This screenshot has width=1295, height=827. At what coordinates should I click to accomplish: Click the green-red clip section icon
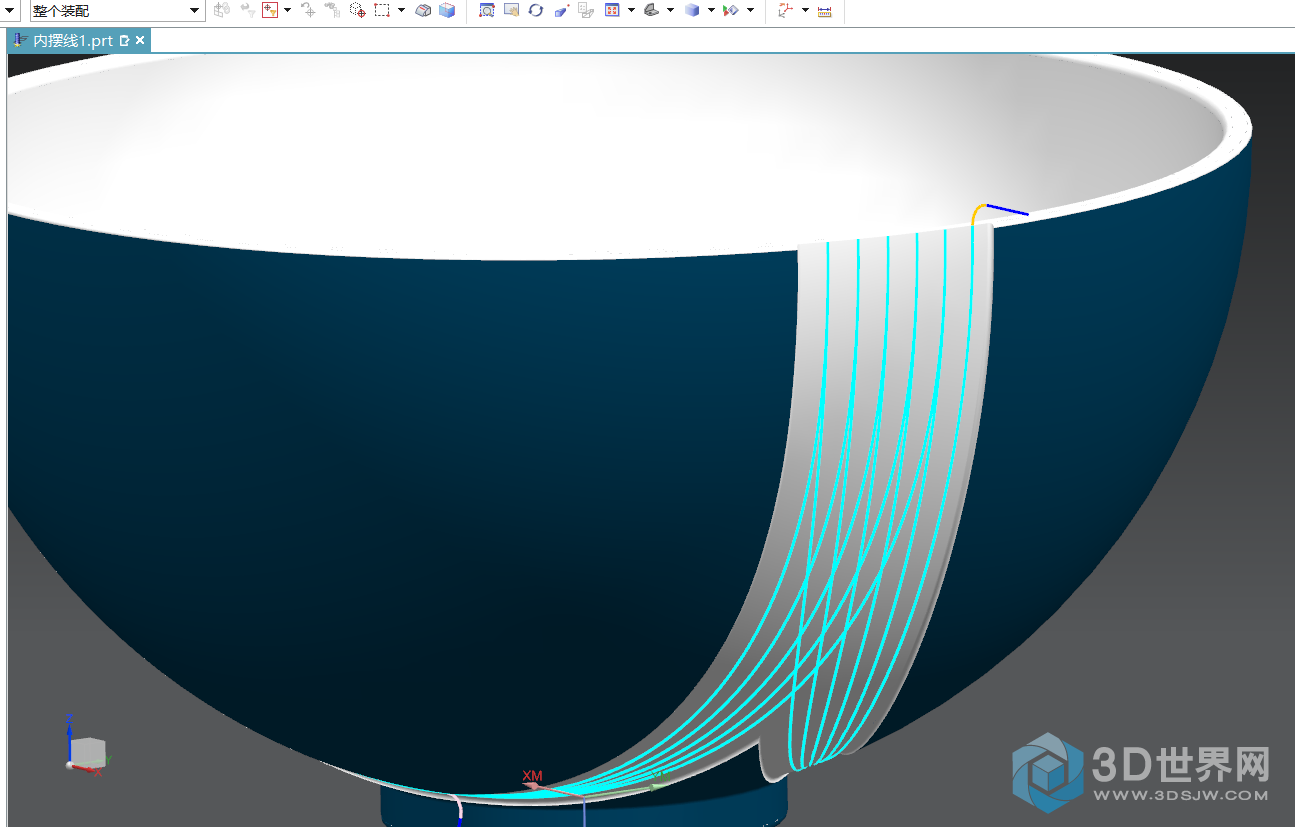point(731,10)
